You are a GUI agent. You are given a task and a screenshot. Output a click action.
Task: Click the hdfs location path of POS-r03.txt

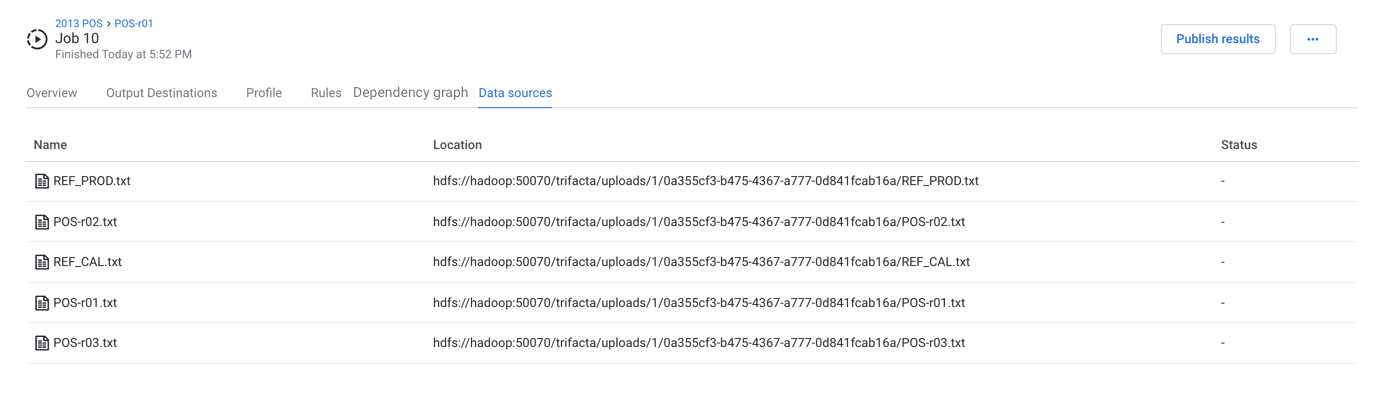[699, 343]
